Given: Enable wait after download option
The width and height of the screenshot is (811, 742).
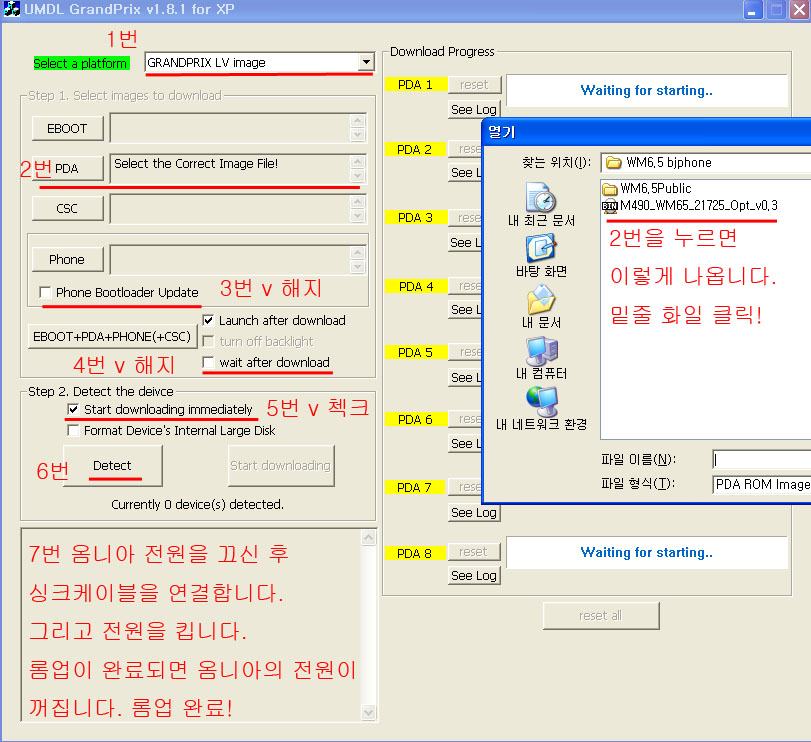Looking at the screenshot, I should pyautogui.click(x=208, y=362).
